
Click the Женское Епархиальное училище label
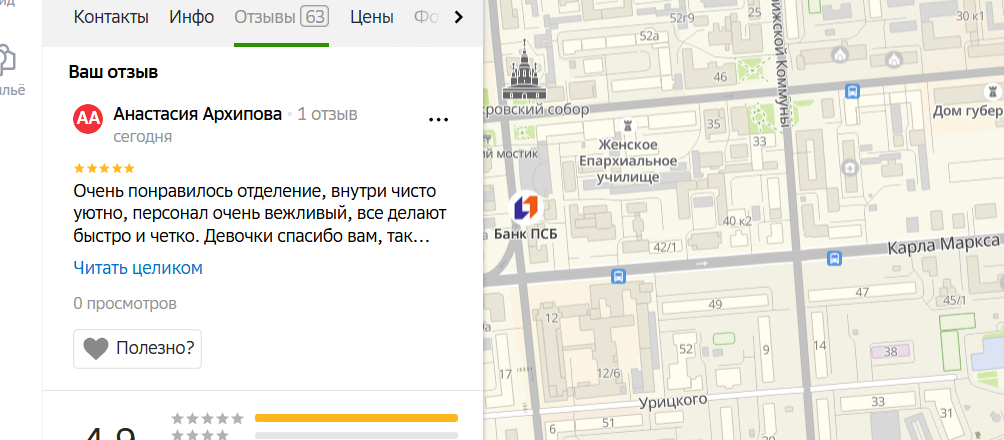click(x=628, y=161)
